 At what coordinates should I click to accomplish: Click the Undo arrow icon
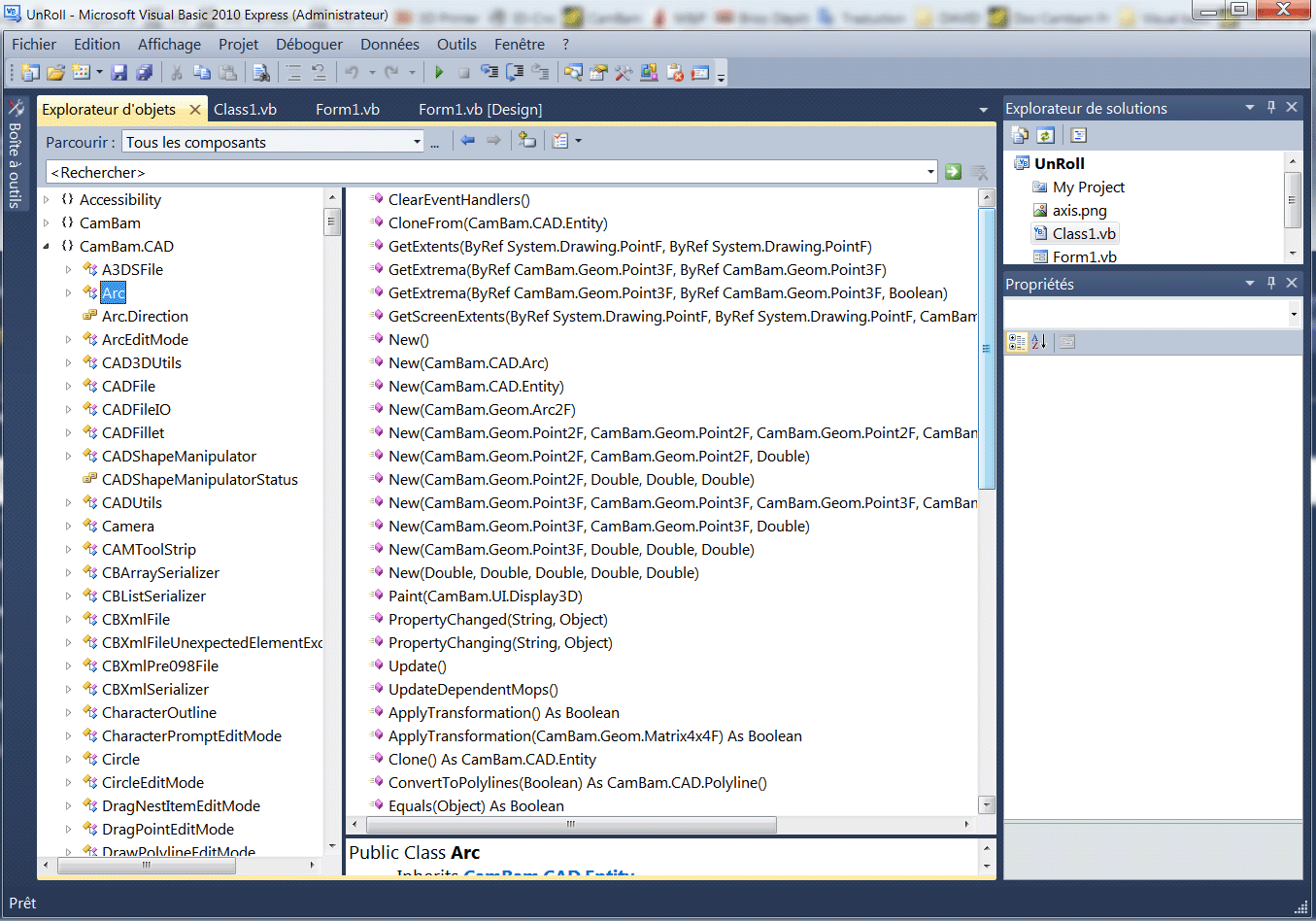point(352,73)
